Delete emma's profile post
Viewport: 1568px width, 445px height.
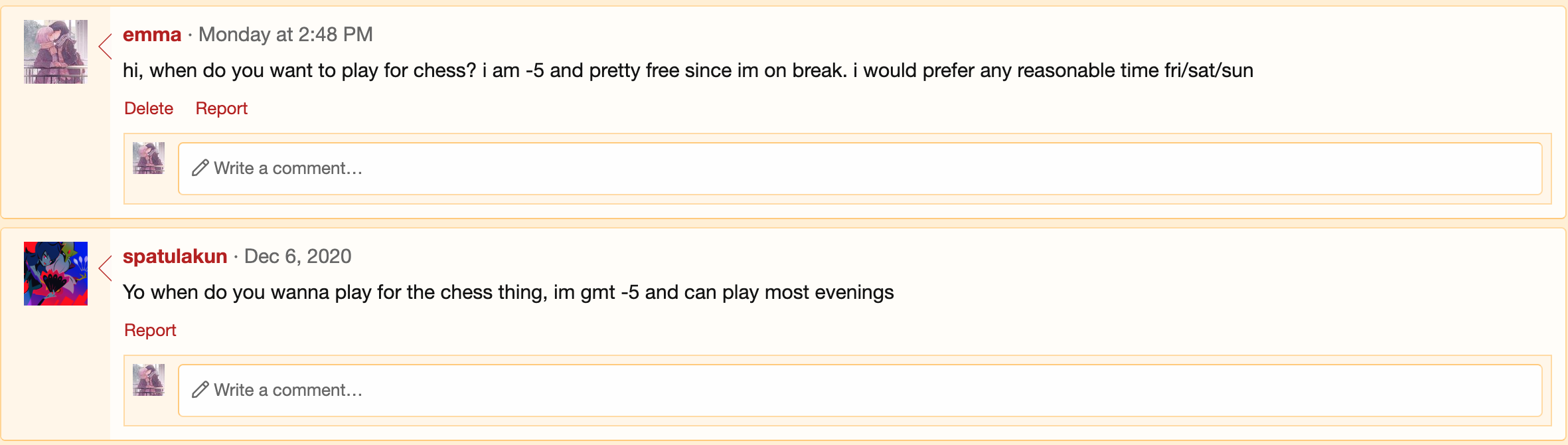tap(149, 108)
